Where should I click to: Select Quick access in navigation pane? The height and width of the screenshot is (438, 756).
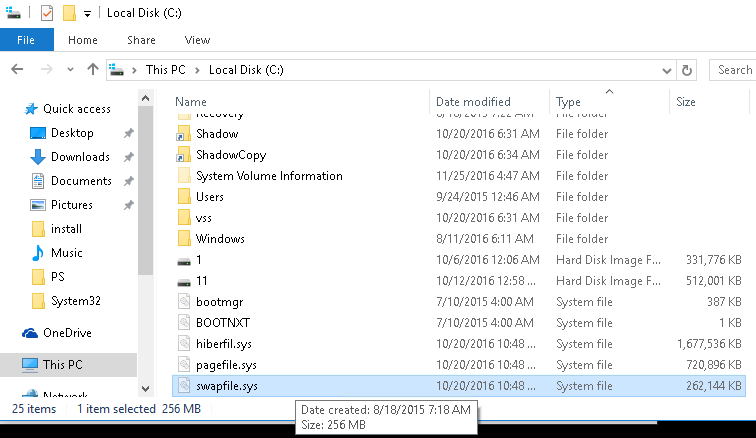coord(77,109)
